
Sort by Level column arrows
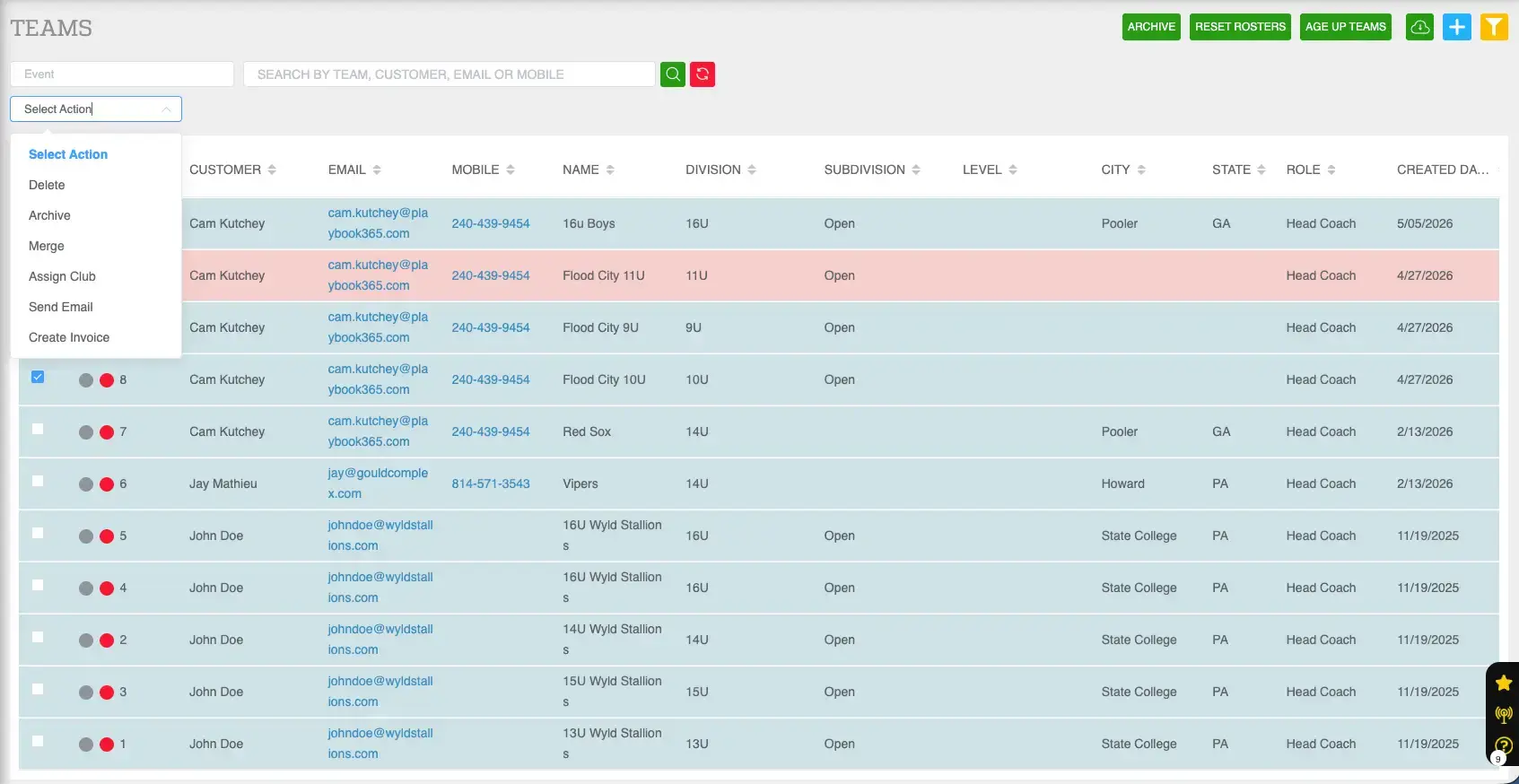[1013, 170]
